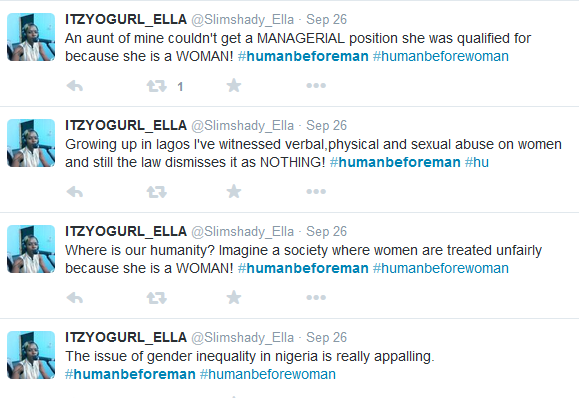Retweet the aunt MANAGERIAL position tweet
The width and height of the screenshot is (579, 398).
click(157, 86)
